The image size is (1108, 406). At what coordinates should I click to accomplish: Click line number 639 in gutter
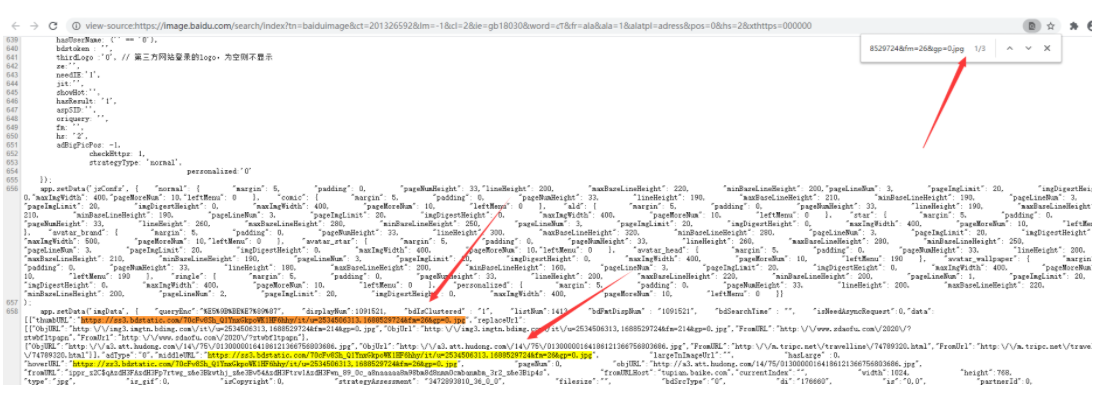[12, 40]
